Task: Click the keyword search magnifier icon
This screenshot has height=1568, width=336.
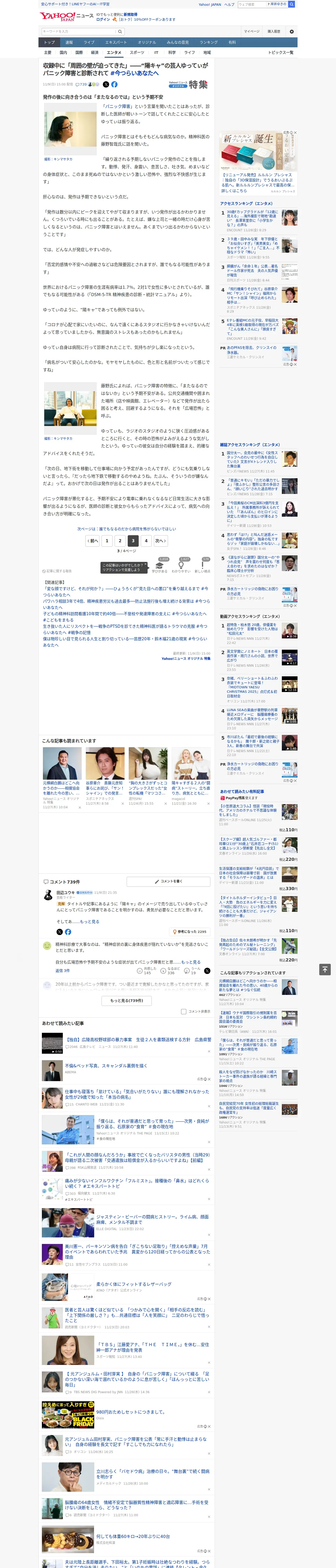Action: click(120, 31)
